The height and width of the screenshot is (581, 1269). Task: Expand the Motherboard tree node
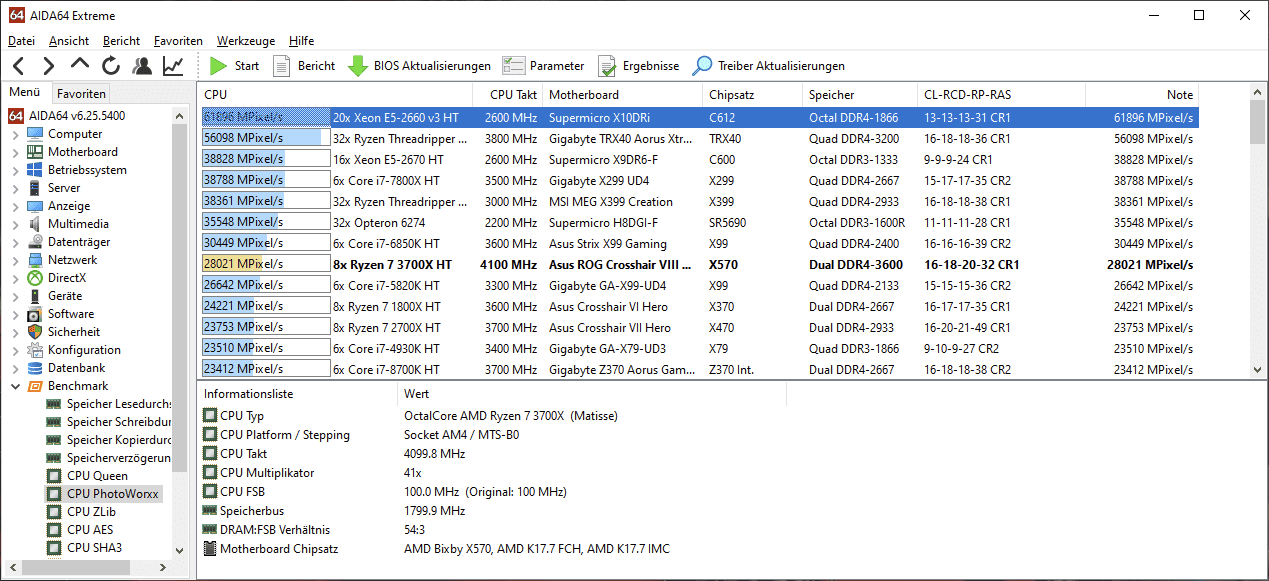click(15, 152)
